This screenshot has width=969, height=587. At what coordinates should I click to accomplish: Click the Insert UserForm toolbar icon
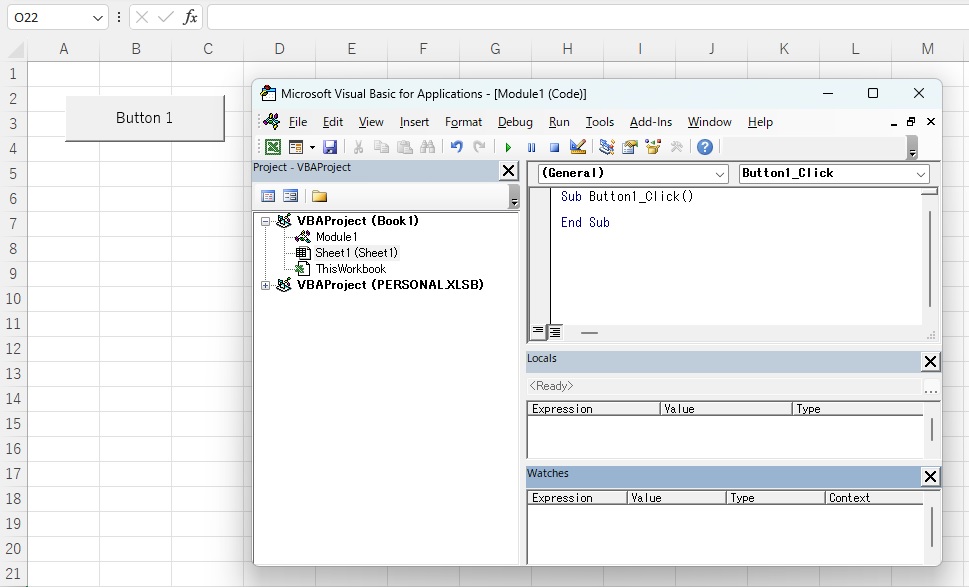[296, 147]
